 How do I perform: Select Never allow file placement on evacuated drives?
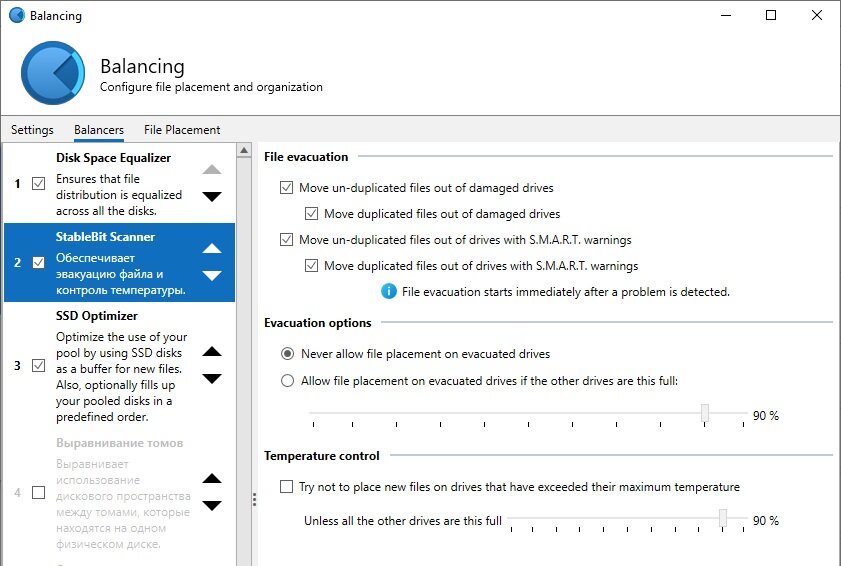[287, 354]
